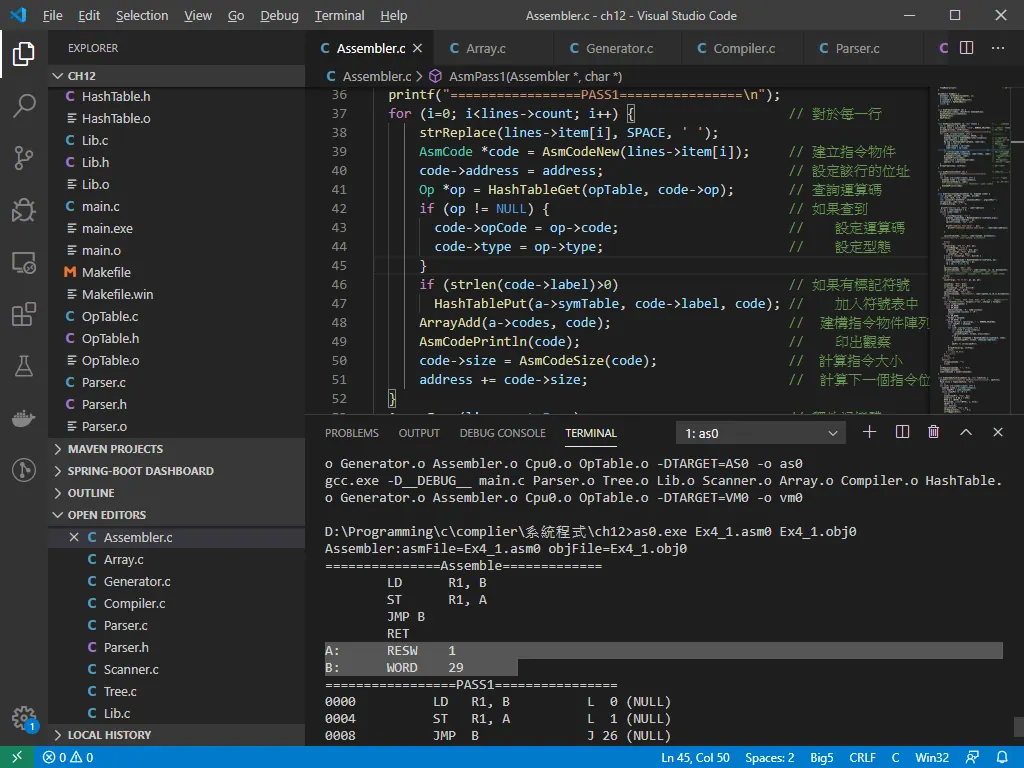Open the Manage gear icon
Image resolution: width=1024 pixels, height=768 pixels.
point(24,718)
